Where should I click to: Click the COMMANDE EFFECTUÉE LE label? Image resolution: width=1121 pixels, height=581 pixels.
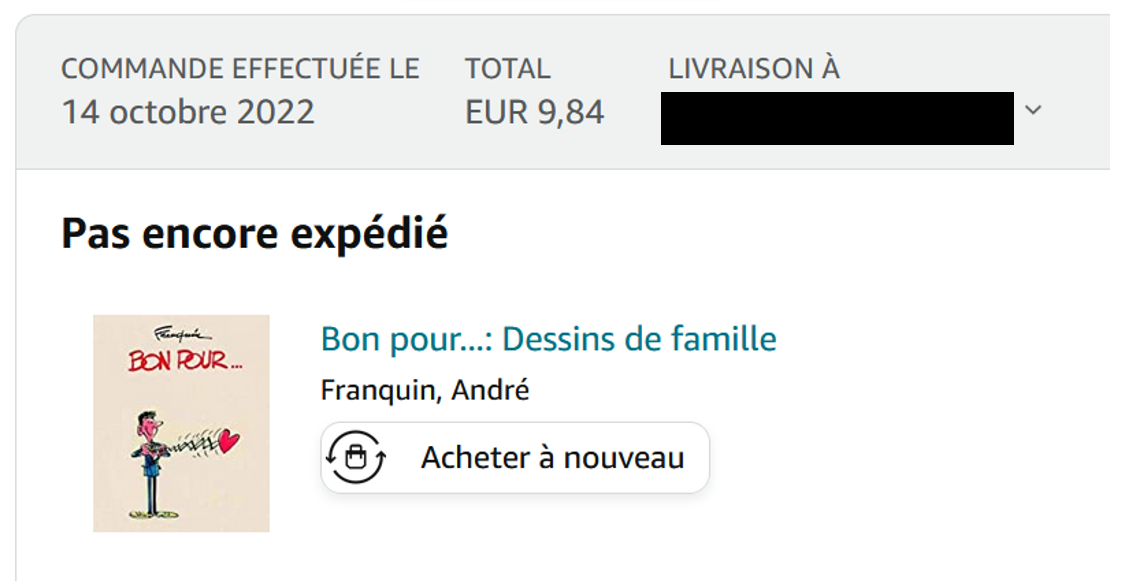tap(240, 69)
